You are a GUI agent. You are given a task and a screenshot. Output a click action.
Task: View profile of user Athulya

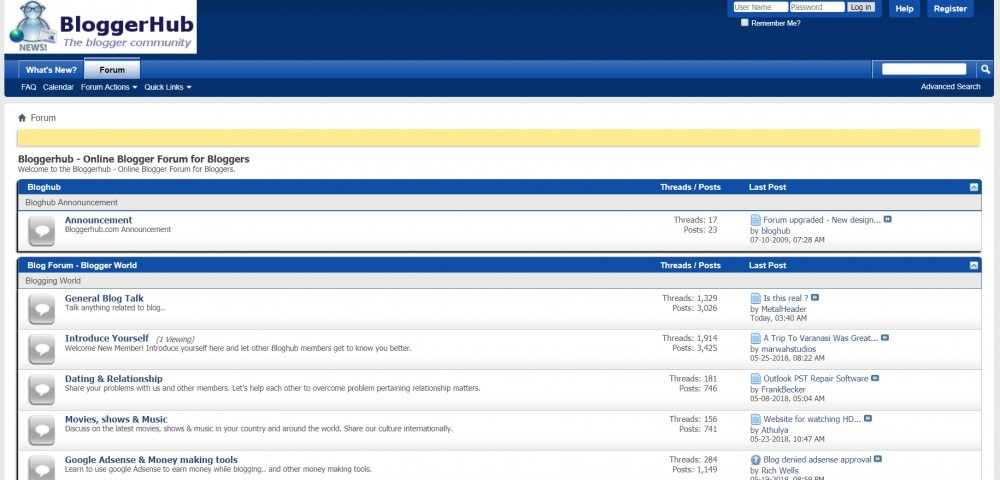774,430
